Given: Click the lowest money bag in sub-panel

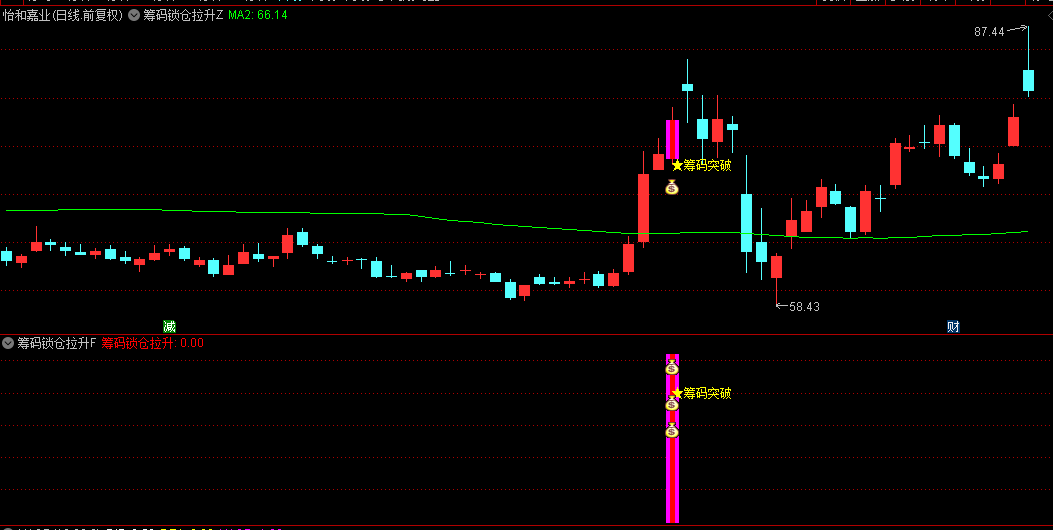Looking at the screenshot, I should tap(672, 430).
